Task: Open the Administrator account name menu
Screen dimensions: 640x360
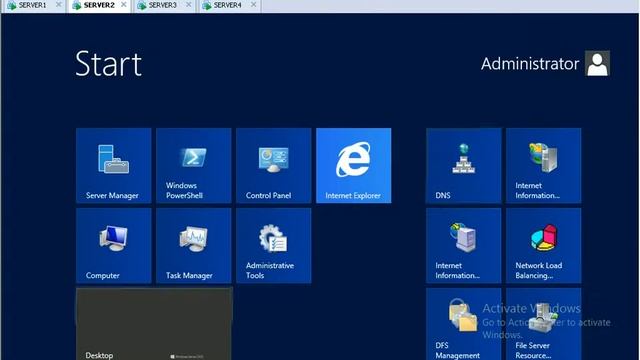Action: (530, 64)
